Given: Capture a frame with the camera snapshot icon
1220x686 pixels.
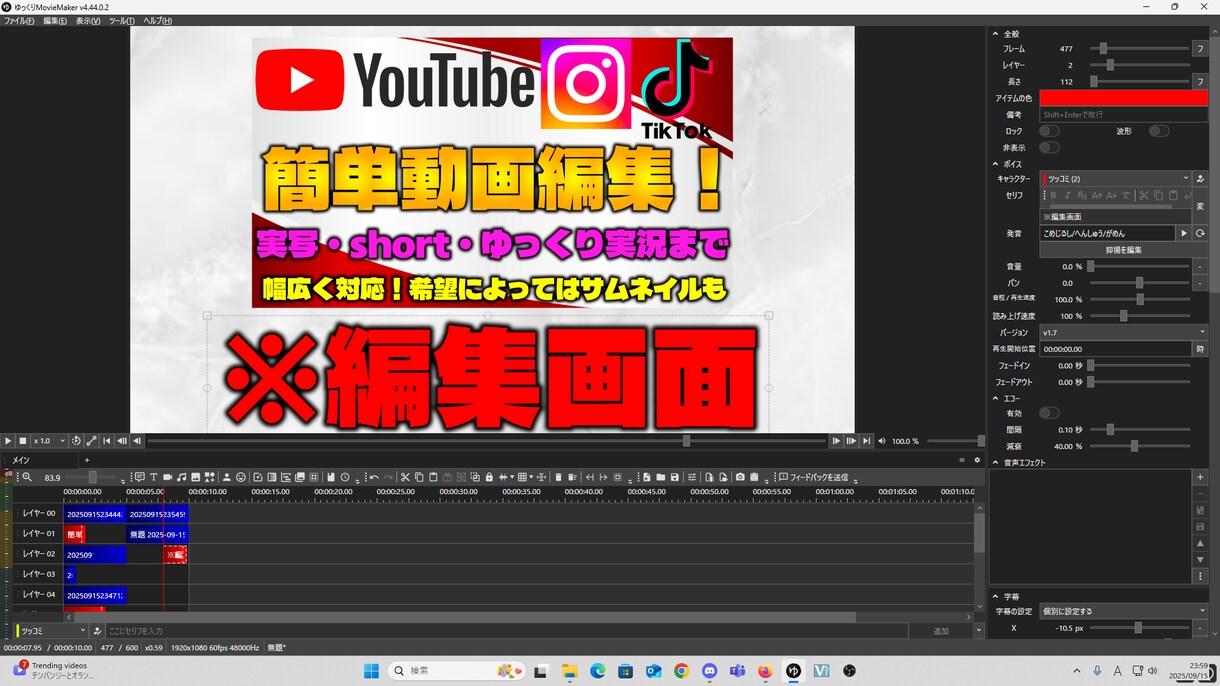Looking at the screenshot, I should (x=740, y=477).
